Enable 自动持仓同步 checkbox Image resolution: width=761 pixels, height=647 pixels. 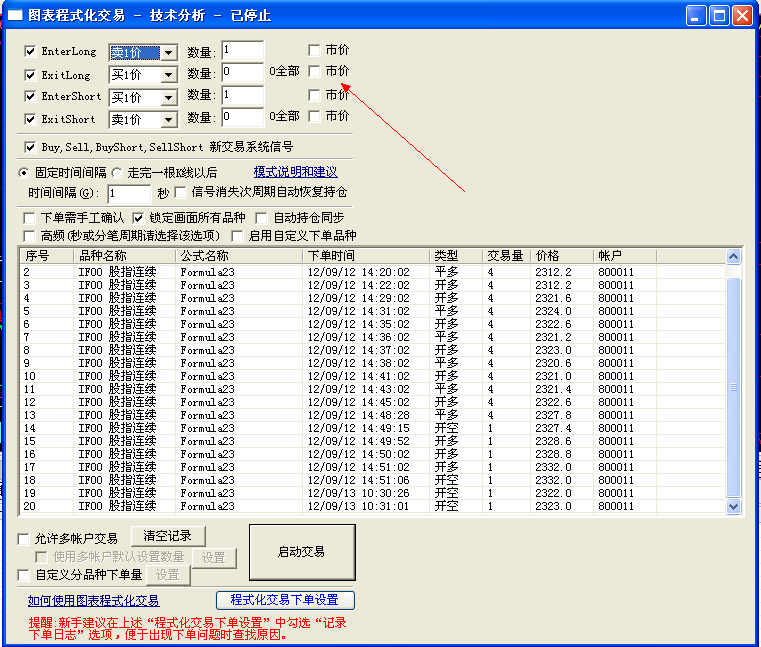(x=262, y=218)
